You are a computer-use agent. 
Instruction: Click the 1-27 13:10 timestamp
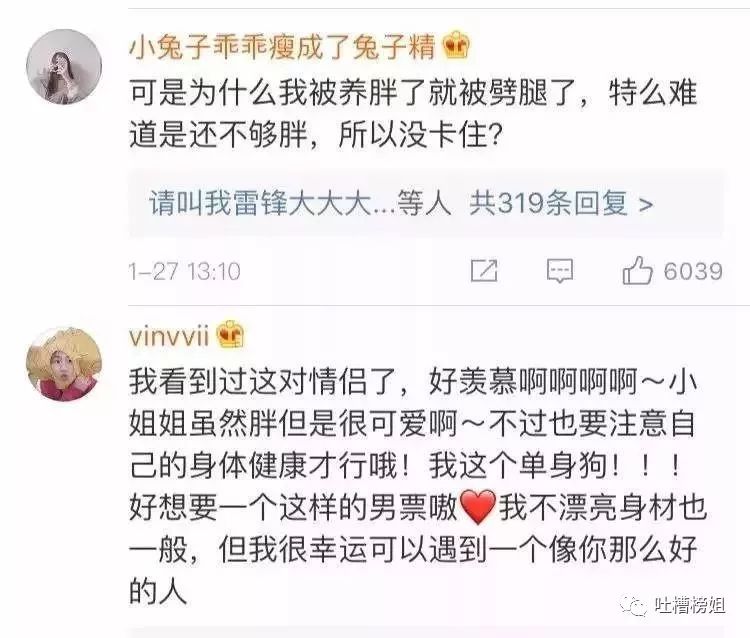point(185,272)
